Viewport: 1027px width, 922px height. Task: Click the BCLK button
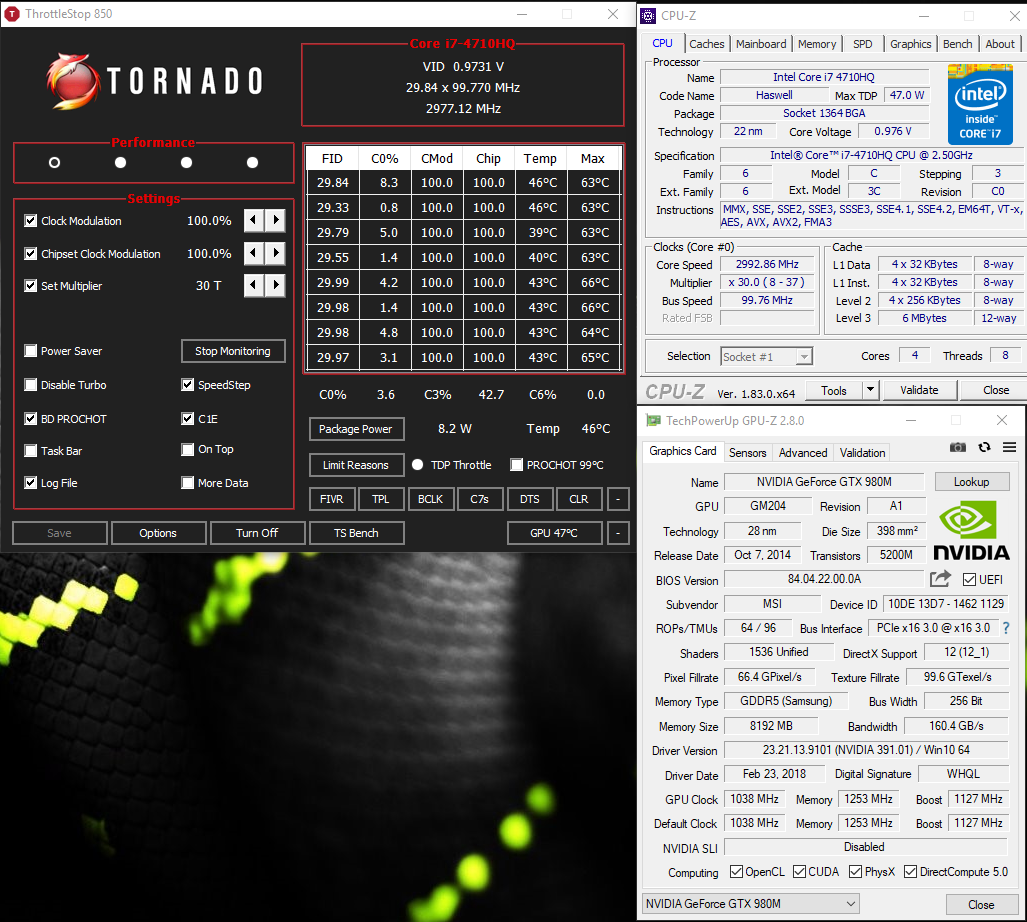[430, 499]
